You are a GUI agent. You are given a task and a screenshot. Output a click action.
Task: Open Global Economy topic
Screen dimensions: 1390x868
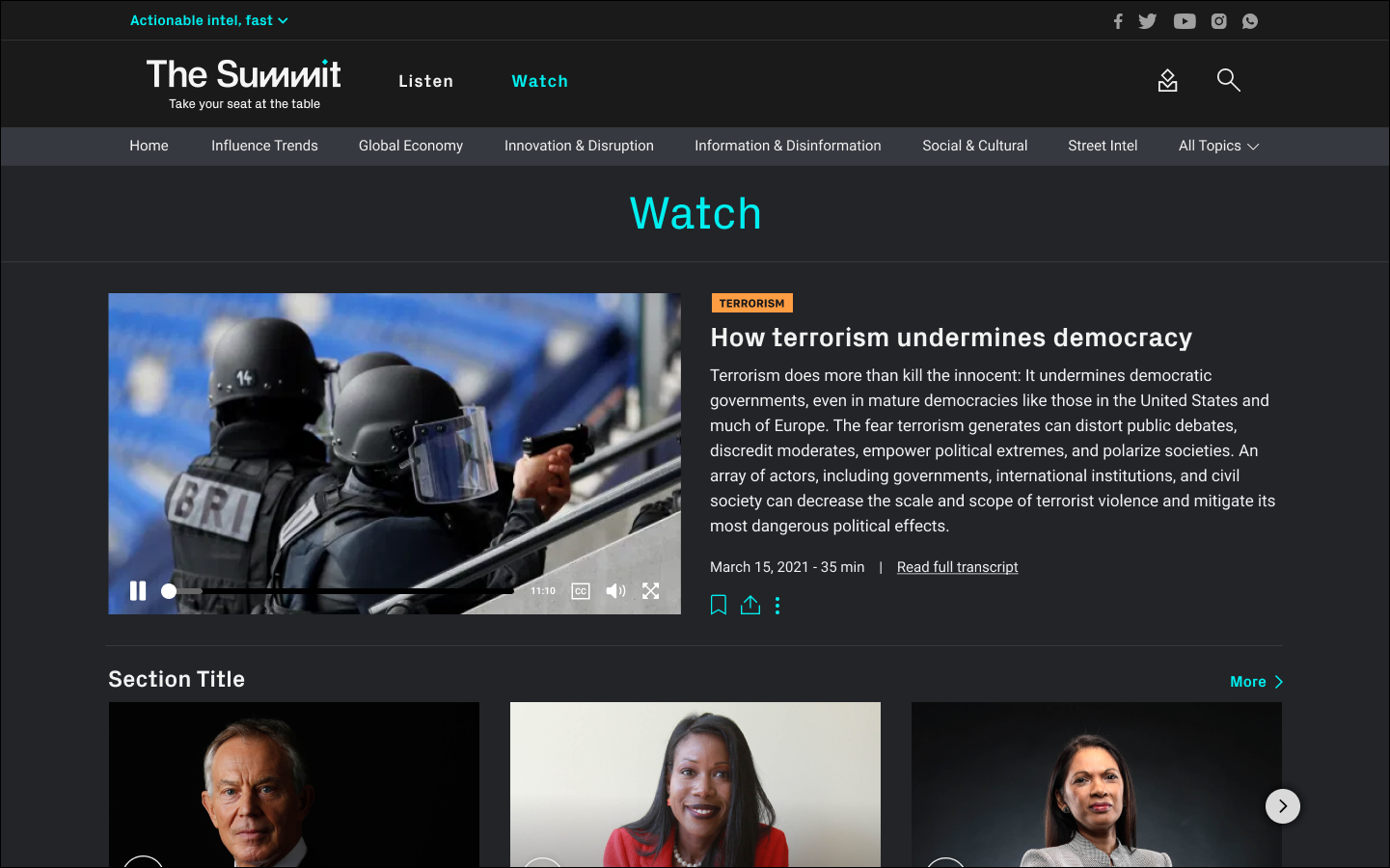[411, 146]
